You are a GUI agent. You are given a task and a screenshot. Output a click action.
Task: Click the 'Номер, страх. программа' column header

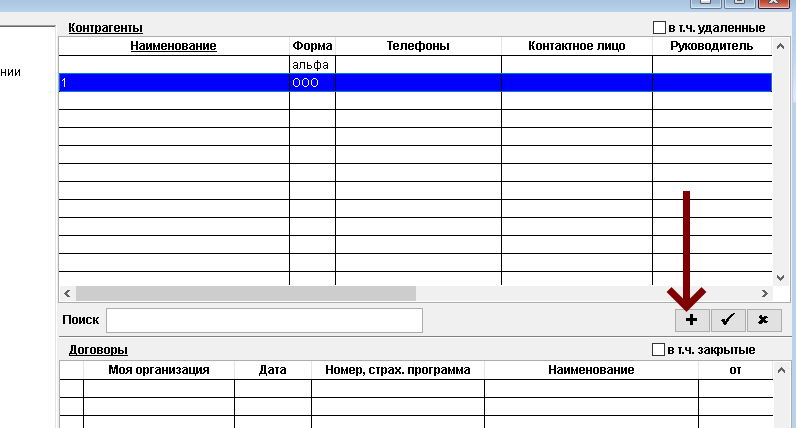point(397,370)
